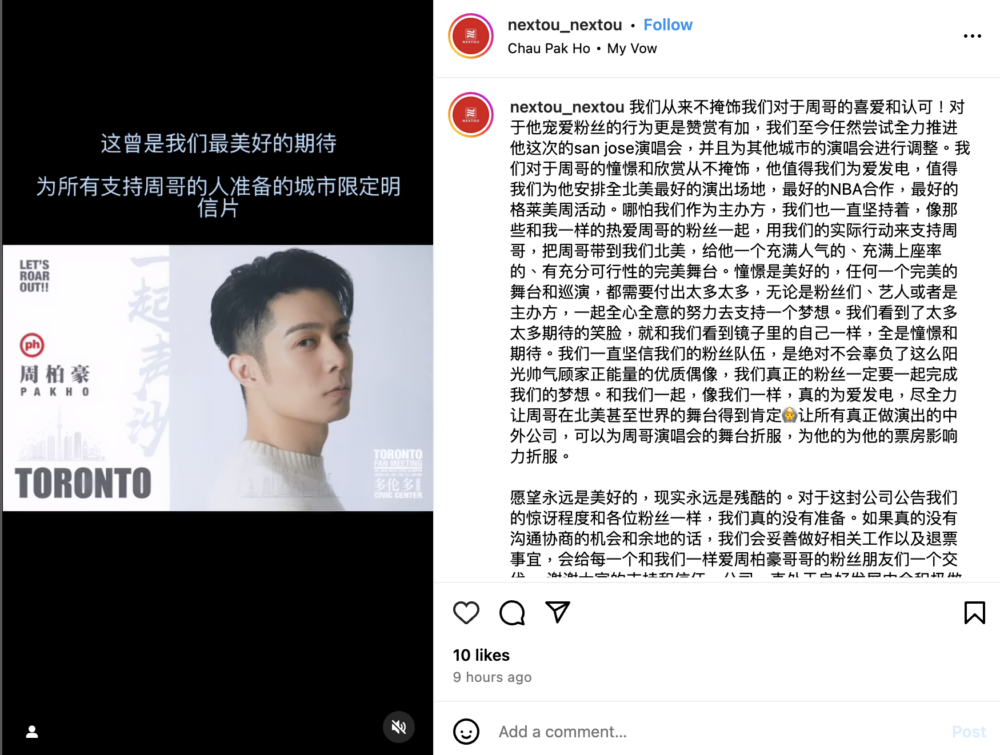Open the My Vow audio link
Screen dimensions: 1000x755
point(632,48)
